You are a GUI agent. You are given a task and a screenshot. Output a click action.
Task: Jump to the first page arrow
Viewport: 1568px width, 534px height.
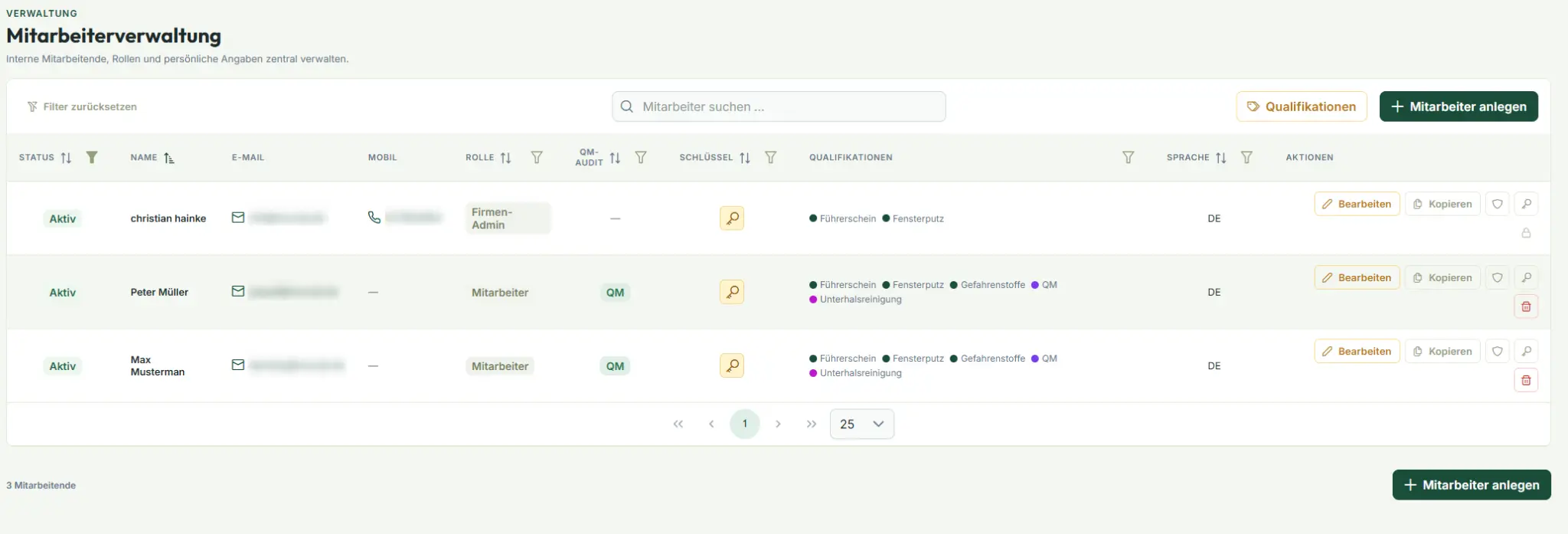[678, 424]
